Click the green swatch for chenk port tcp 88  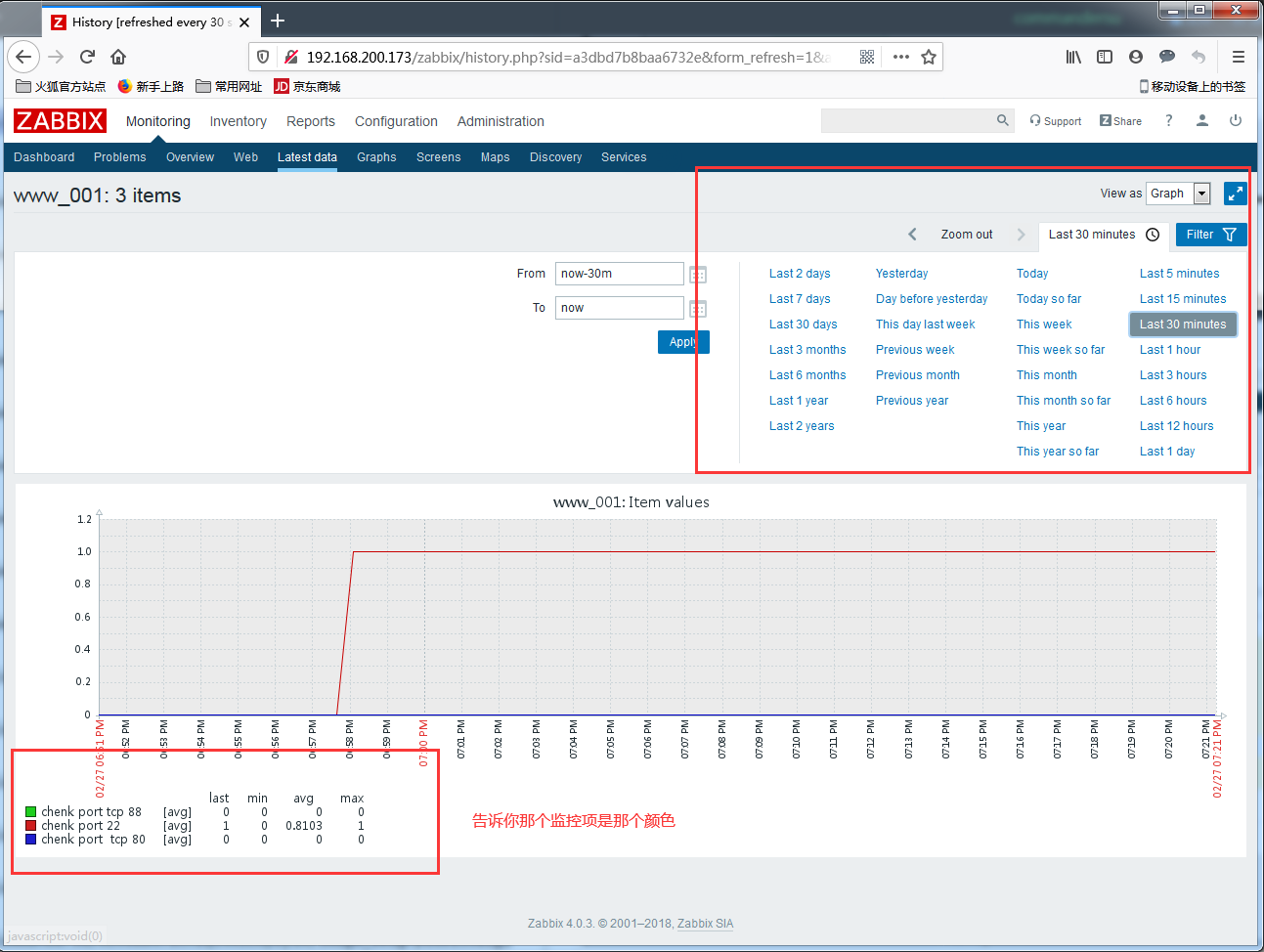[31, 812]
